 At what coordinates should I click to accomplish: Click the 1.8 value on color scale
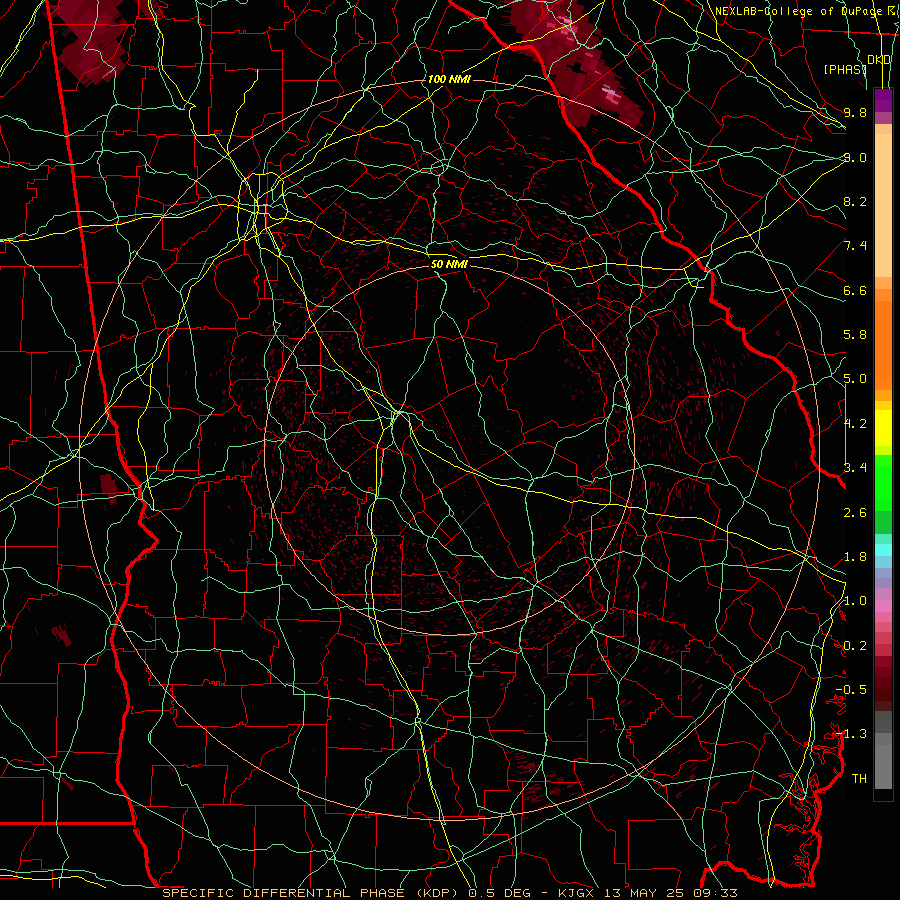855,557
